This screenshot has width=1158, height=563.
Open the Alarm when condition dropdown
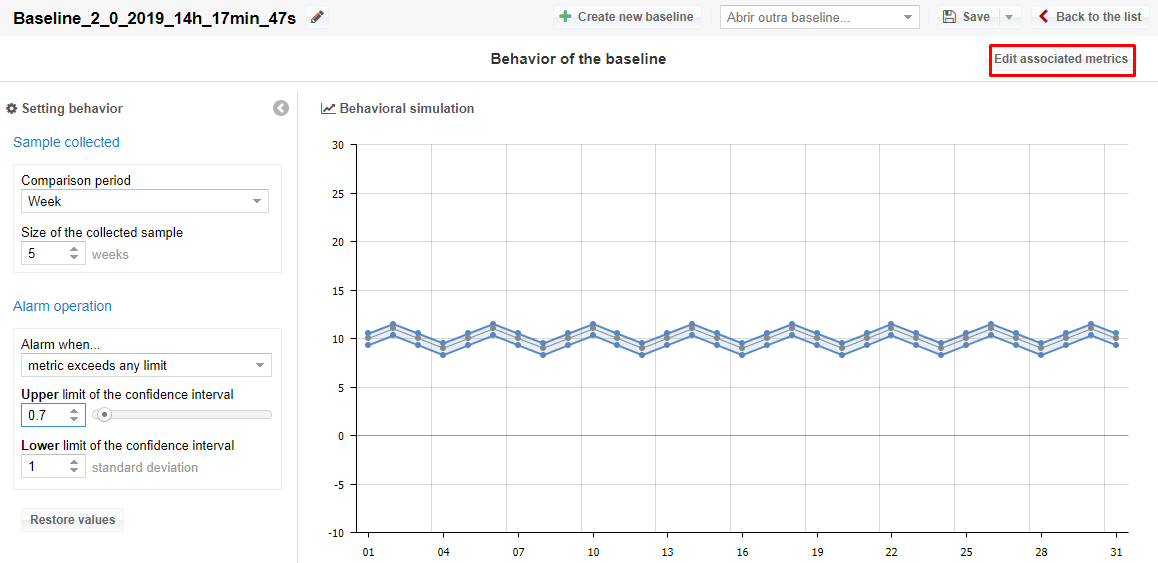coord(146,365)
